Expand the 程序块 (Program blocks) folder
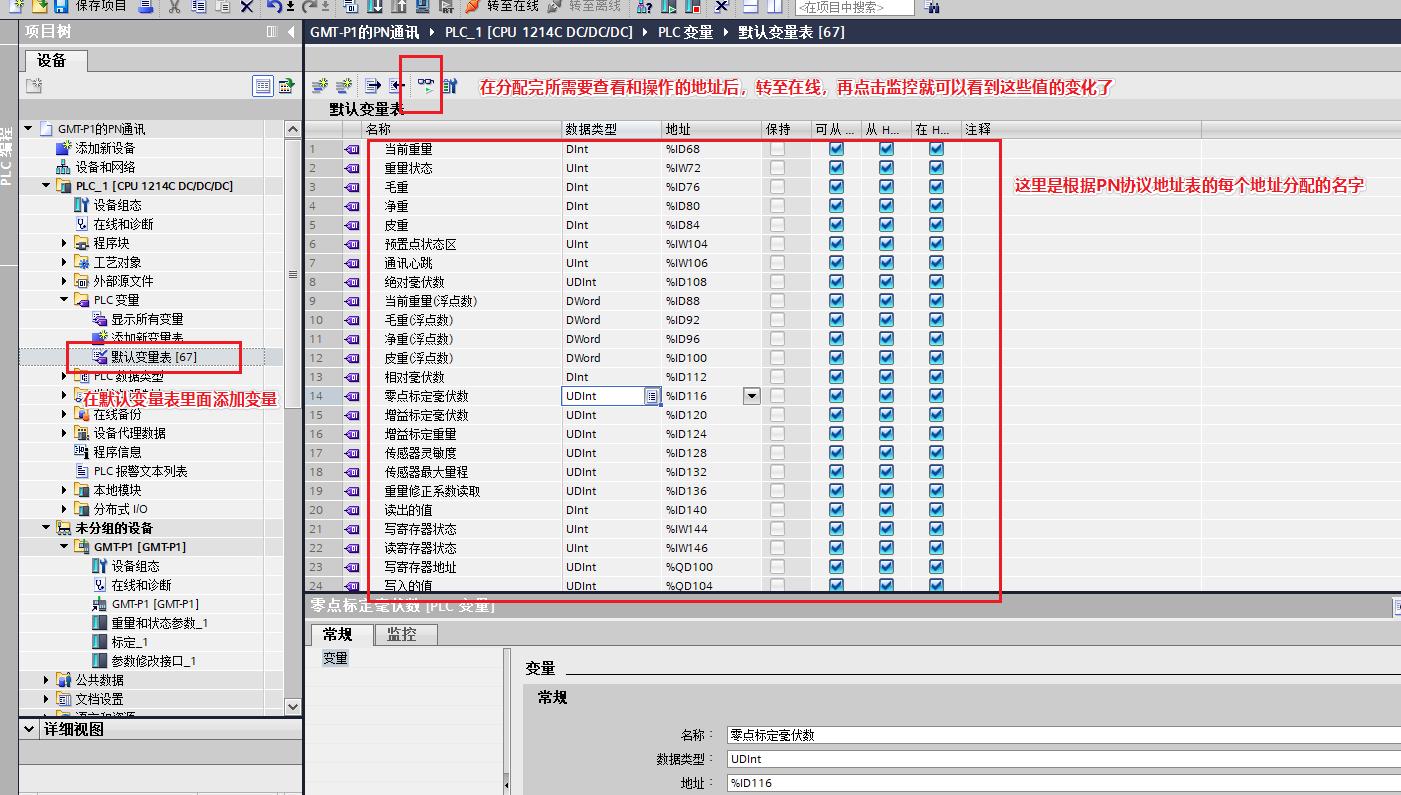The height and width of the screenshot is (795, 1401). 65,243
